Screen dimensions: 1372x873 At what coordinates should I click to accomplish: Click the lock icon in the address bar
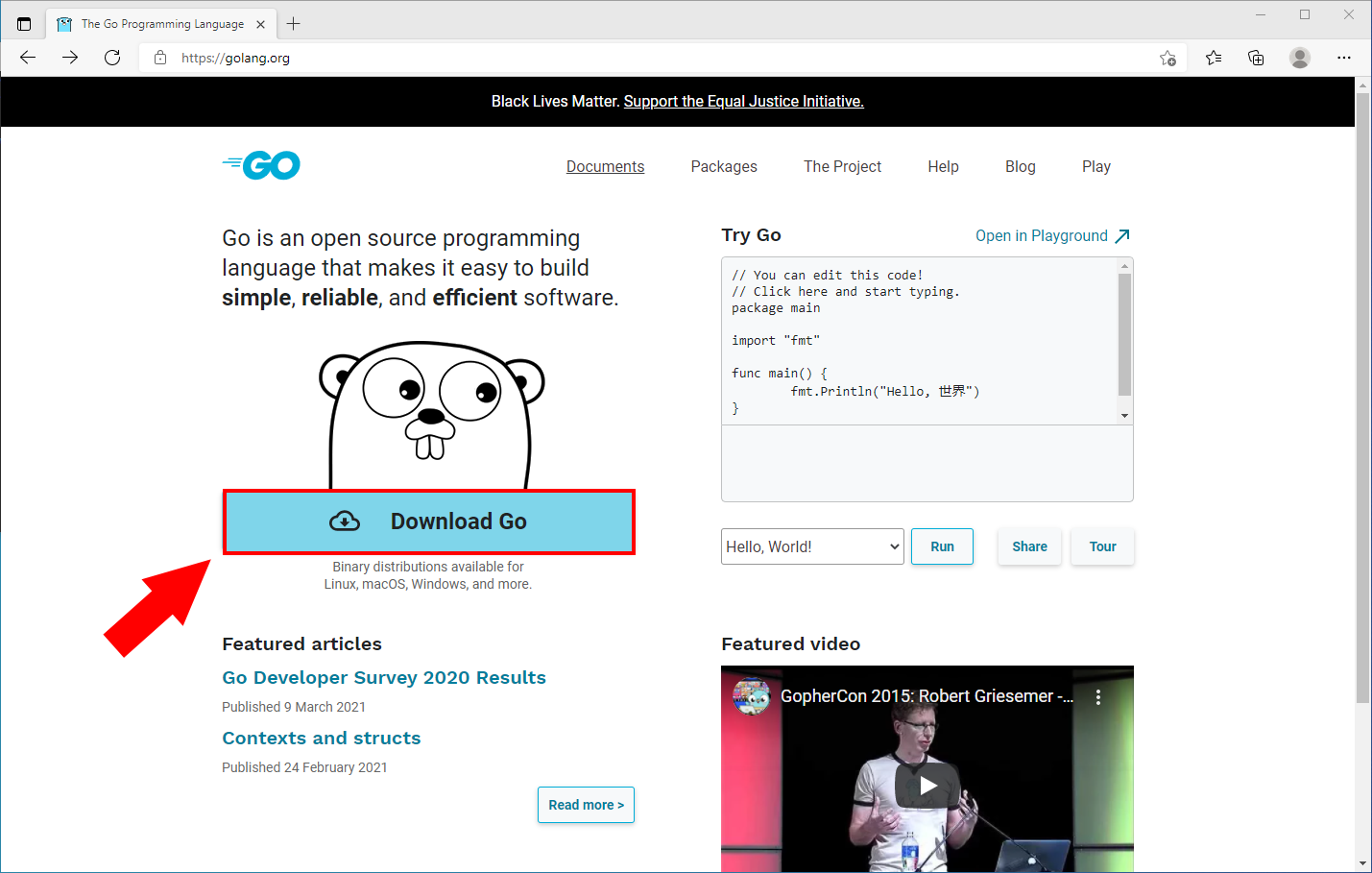pos(160,58)
